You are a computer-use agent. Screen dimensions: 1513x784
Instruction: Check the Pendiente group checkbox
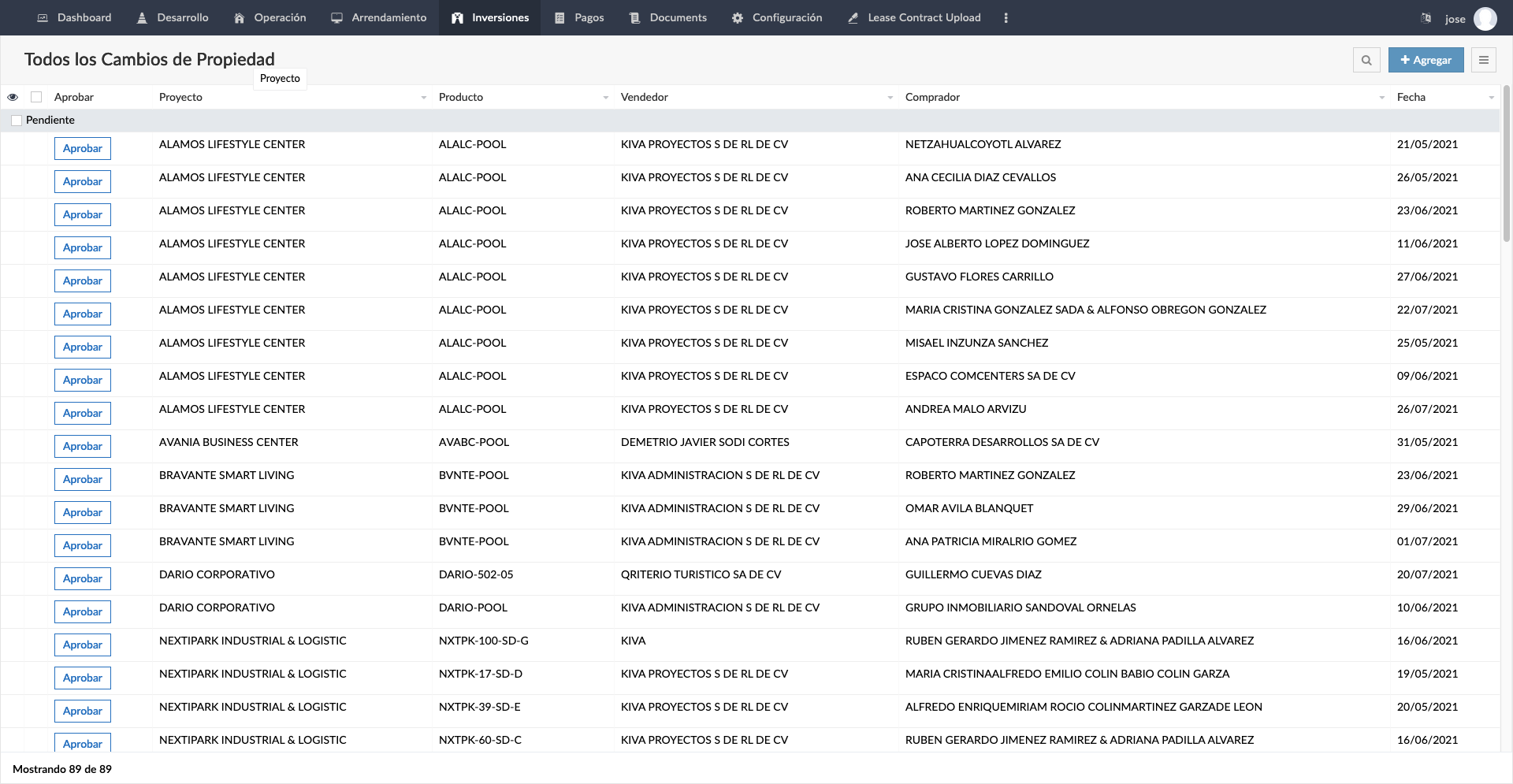point(17,121)
